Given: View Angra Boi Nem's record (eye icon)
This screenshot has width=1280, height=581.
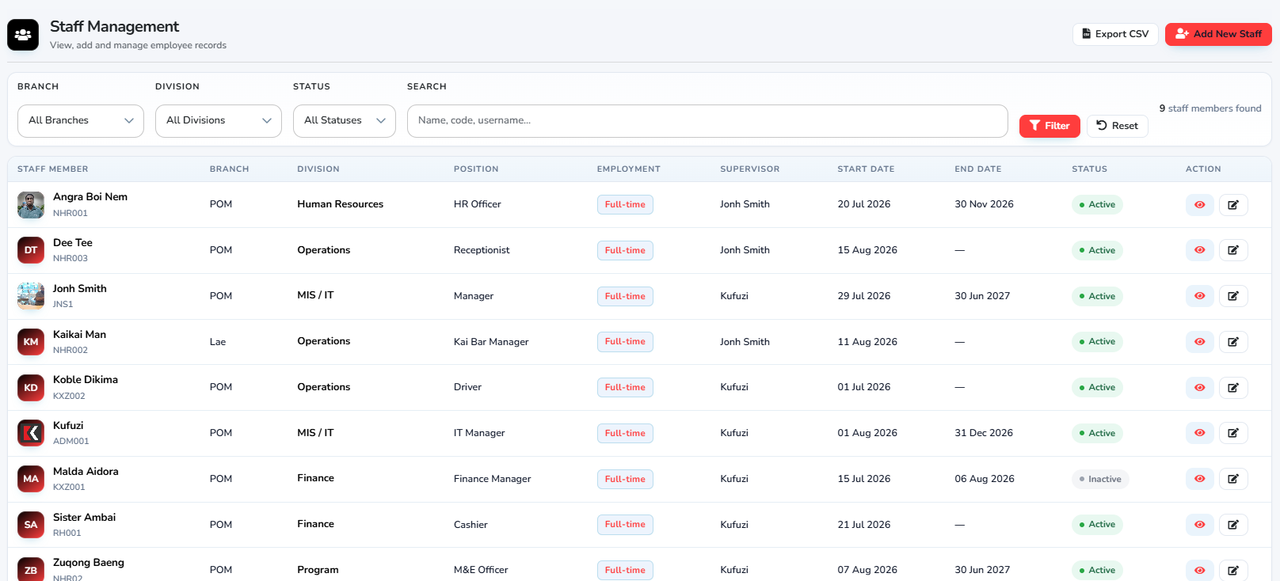Looking at the screenshot, I should tap(1199, 205).
